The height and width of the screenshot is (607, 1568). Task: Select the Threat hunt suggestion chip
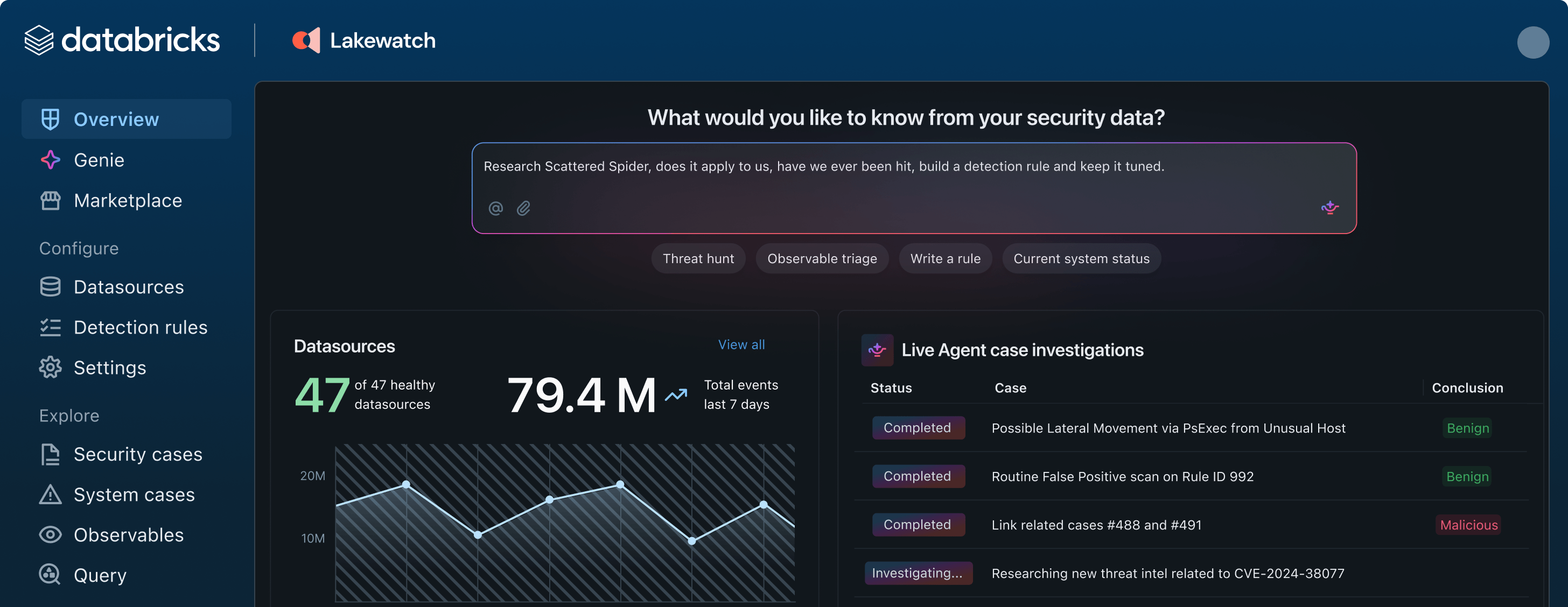698,258
